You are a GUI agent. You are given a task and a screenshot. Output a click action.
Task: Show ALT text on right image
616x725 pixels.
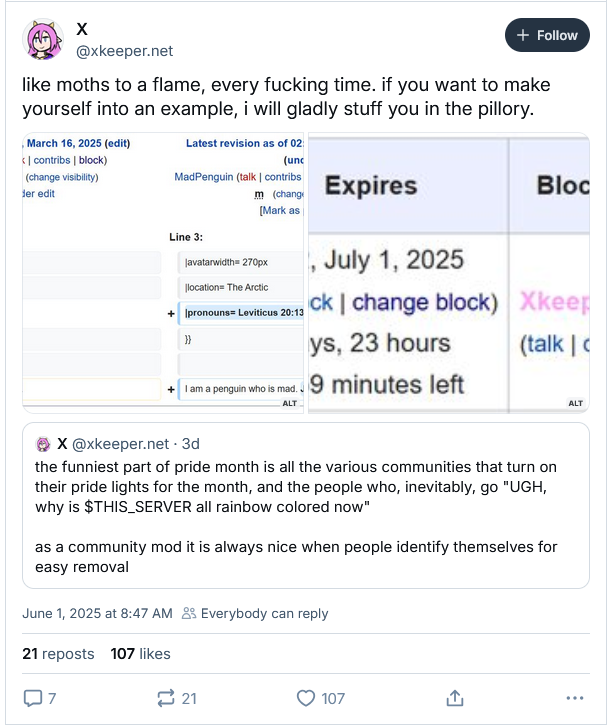(x=575, y=403)
